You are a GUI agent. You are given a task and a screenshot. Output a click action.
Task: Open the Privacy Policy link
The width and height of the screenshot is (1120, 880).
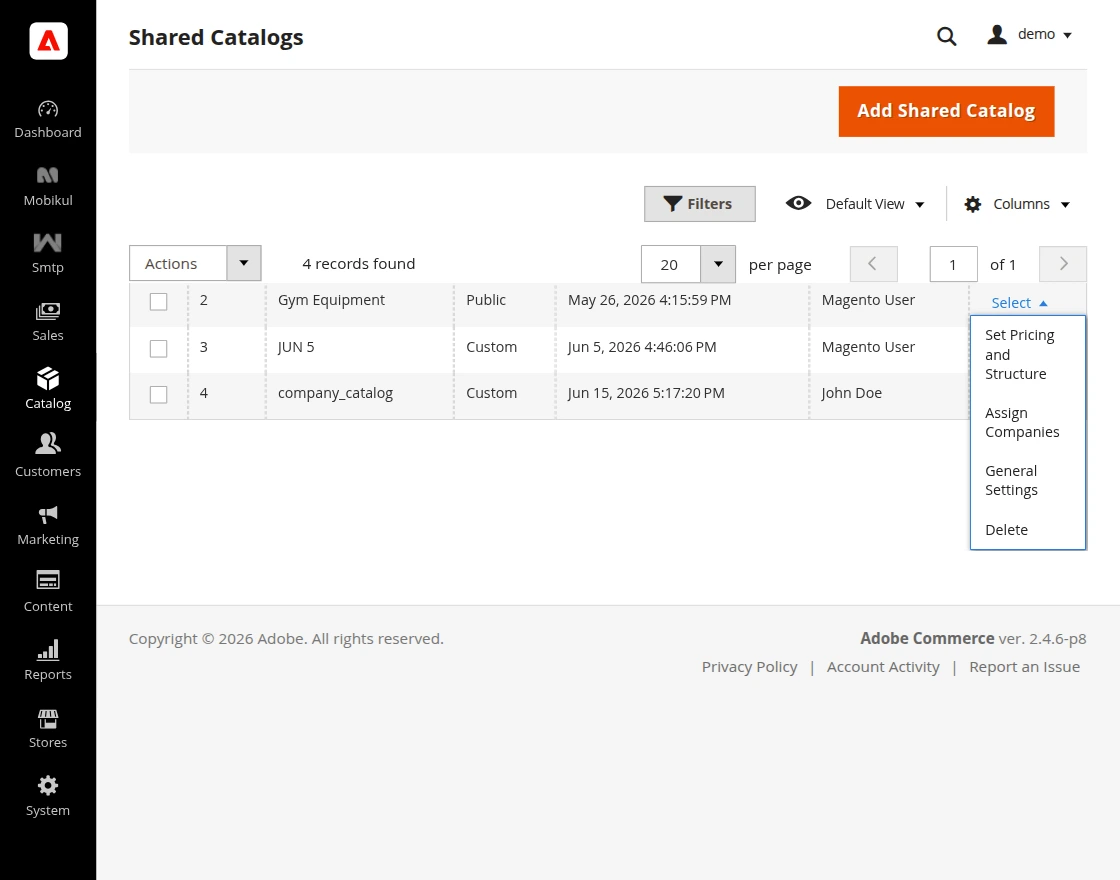click(x=749, y=667)
